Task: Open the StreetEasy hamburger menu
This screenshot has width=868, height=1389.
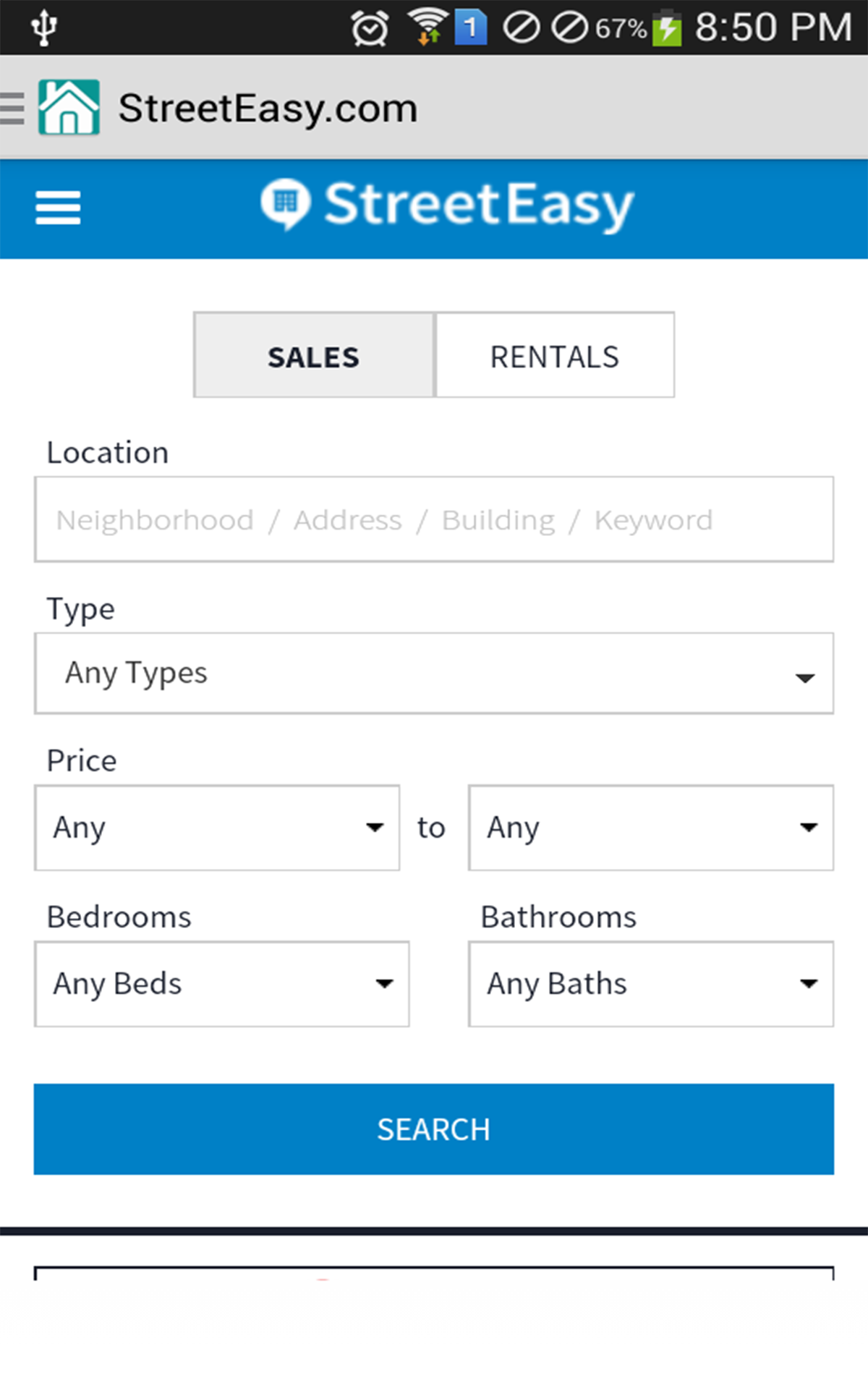Action: [58, 208]
